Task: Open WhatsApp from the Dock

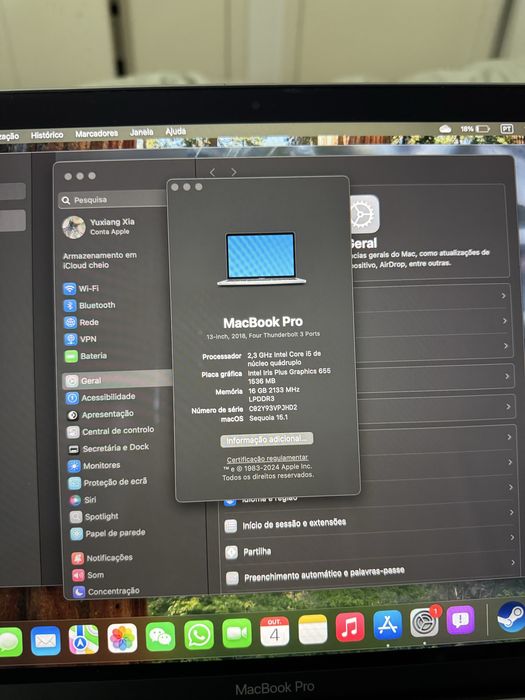Action: point(199,634)
